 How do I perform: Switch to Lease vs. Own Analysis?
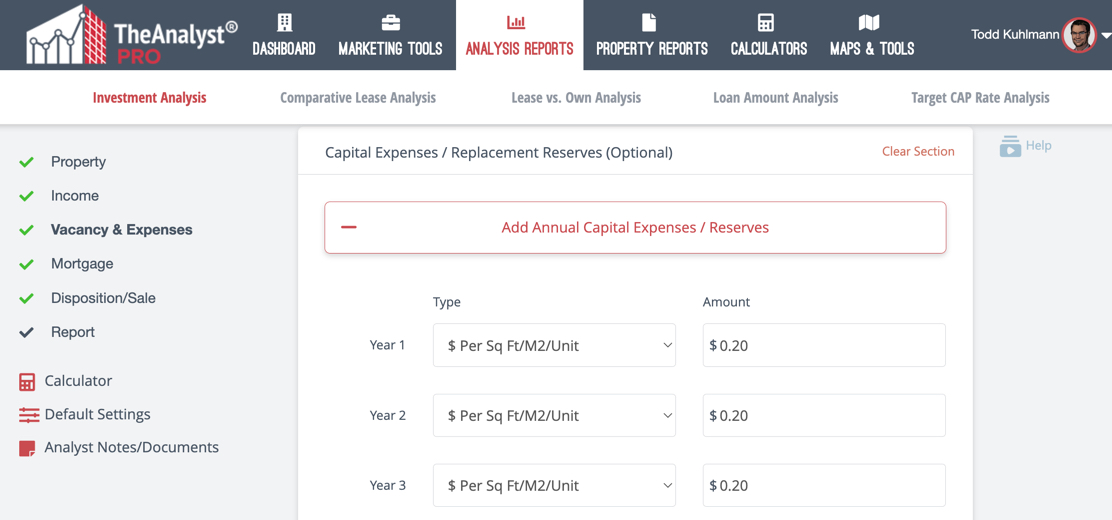pos(576,98)
